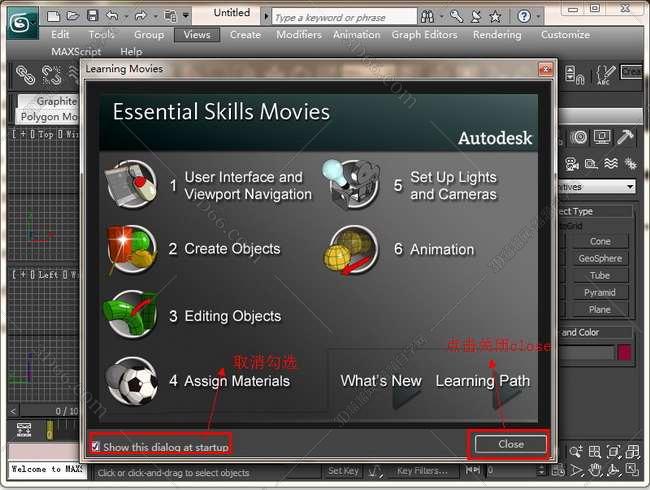Open the Views menu
The image size is (650, 490).
click(x=197, y=35)
